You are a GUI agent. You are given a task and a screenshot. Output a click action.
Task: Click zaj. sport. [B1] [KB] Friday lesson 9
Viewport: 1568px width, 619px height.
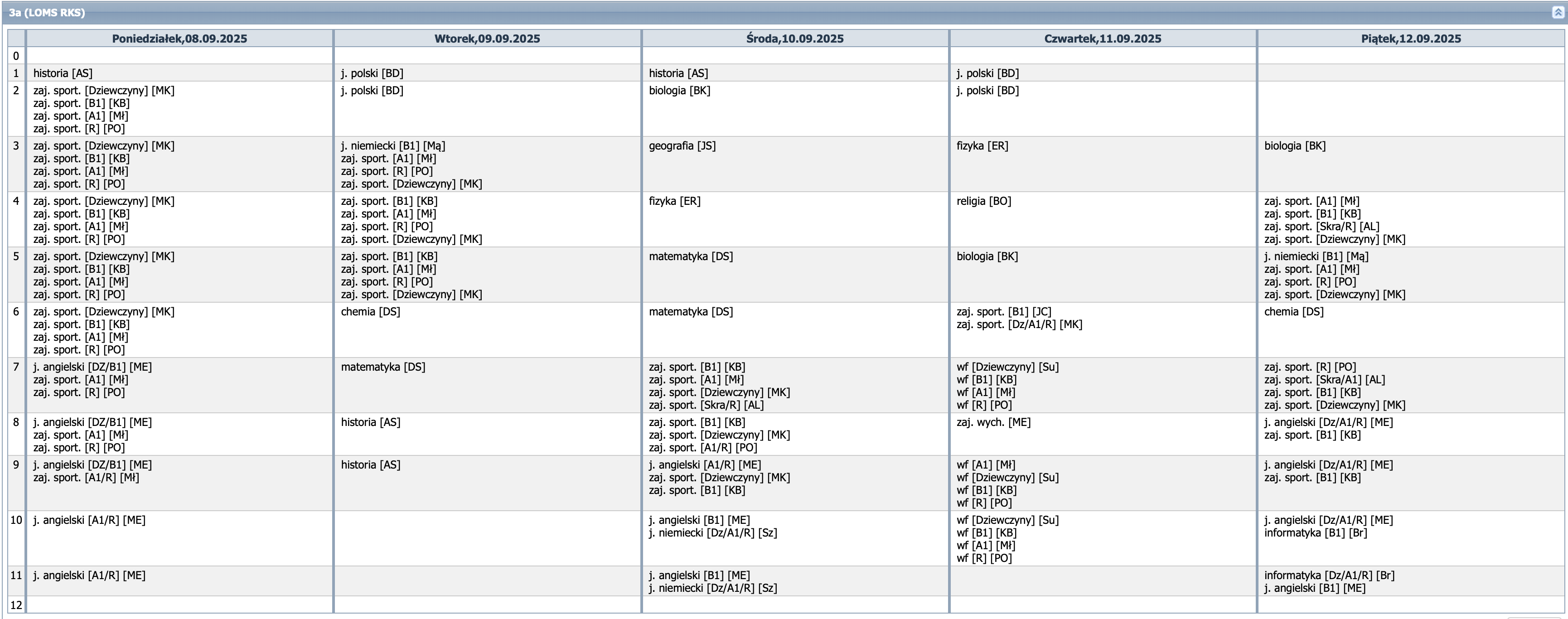point(1312,477)
